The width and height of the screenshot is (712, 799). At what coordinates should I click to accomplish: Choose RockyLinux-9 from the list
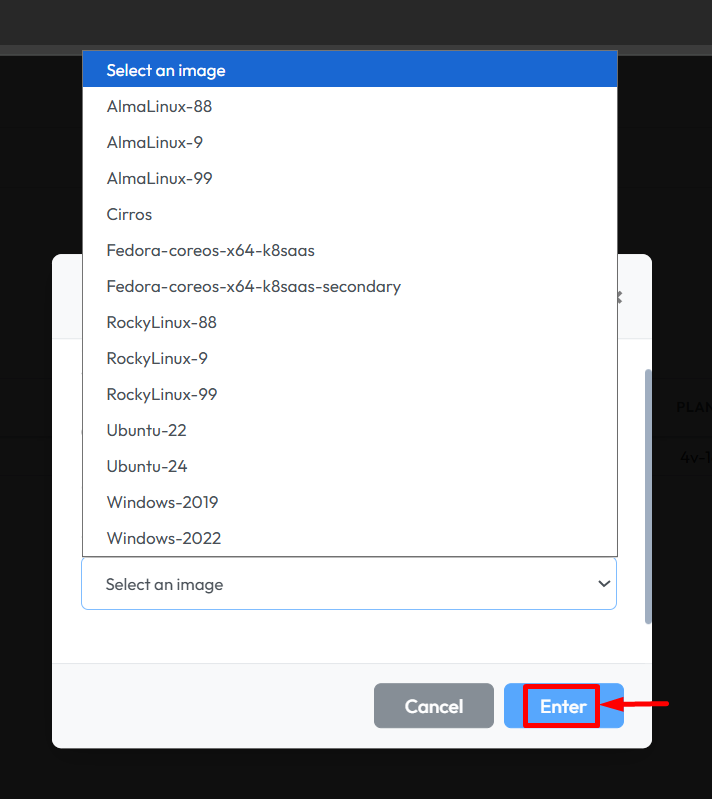coord(157,358)
